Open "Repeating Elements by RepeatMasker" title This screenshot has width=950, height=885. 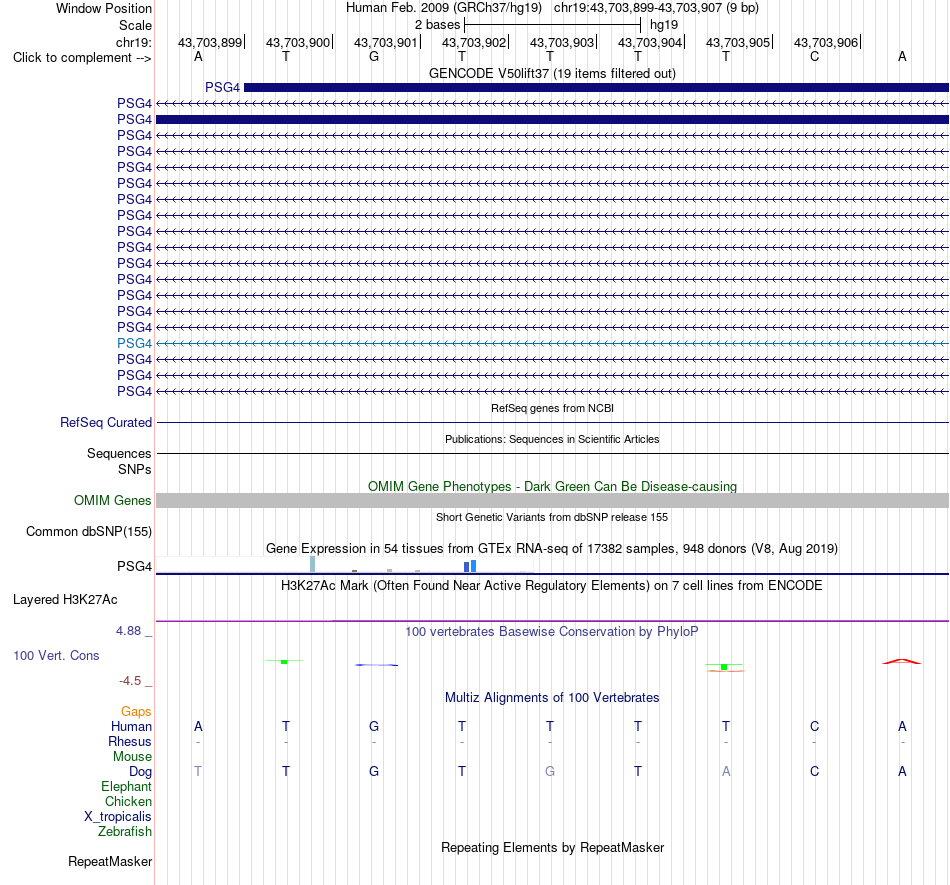(552, 847)
